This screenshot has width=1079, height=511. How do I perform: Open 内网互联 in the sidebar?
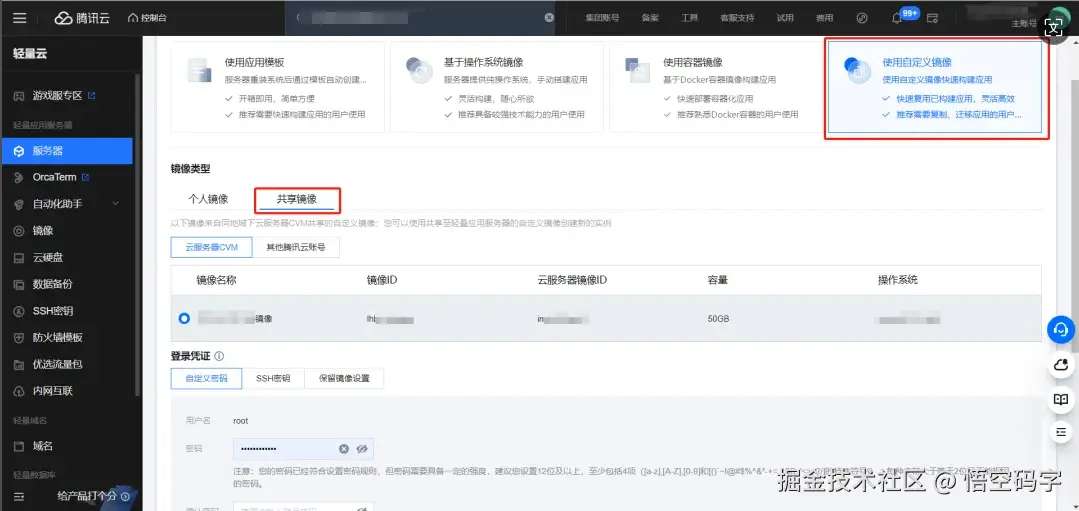pos(52,391)
